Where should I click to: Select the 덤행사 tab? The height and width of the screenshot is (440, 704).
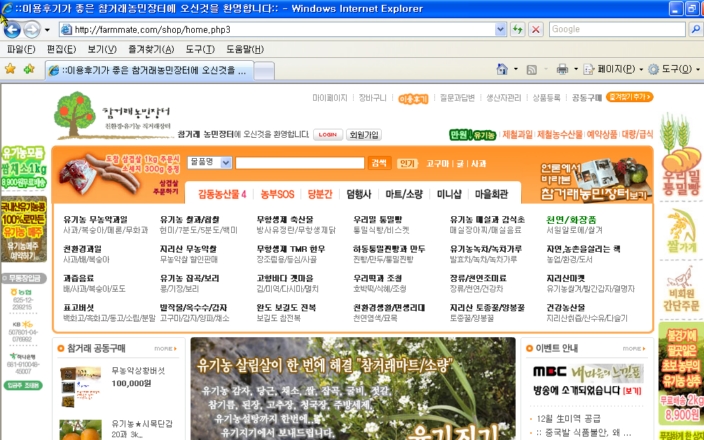point(359,194)
